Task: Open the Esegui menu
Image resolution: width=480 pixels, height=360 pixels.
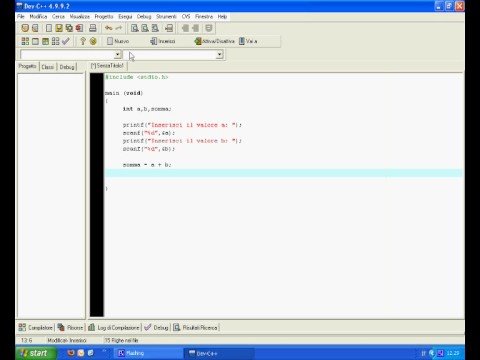Action: tap(125, 16)
